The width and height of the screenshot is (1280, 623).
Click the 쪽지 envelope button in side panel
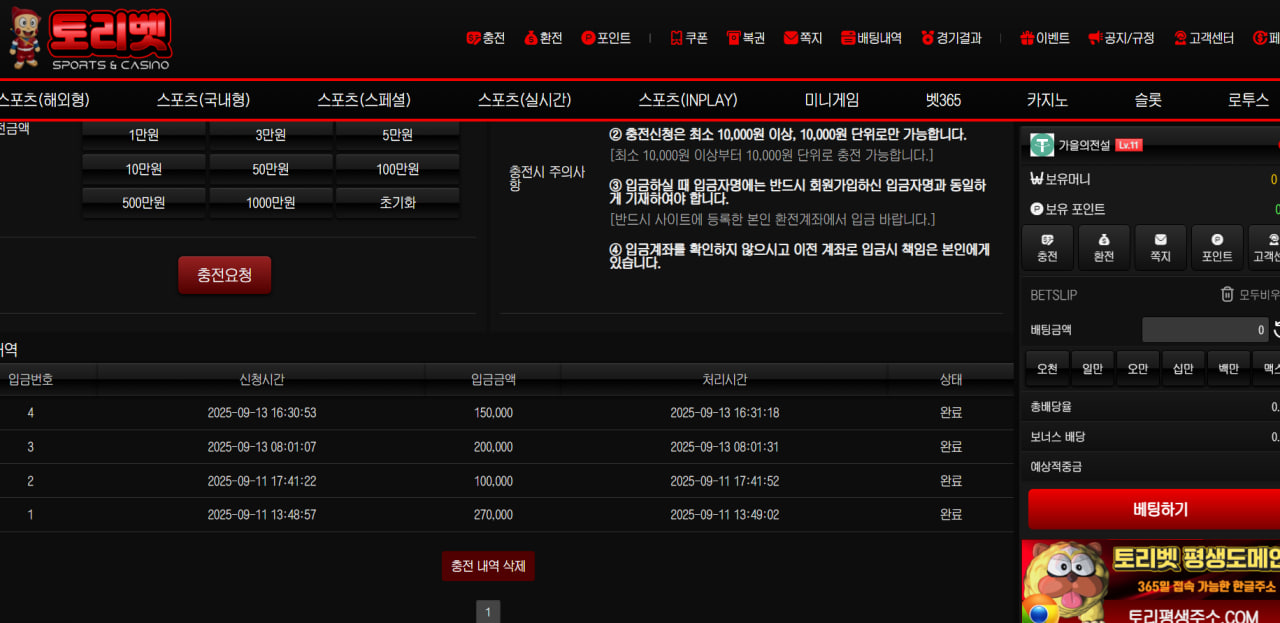[1160, 247]
